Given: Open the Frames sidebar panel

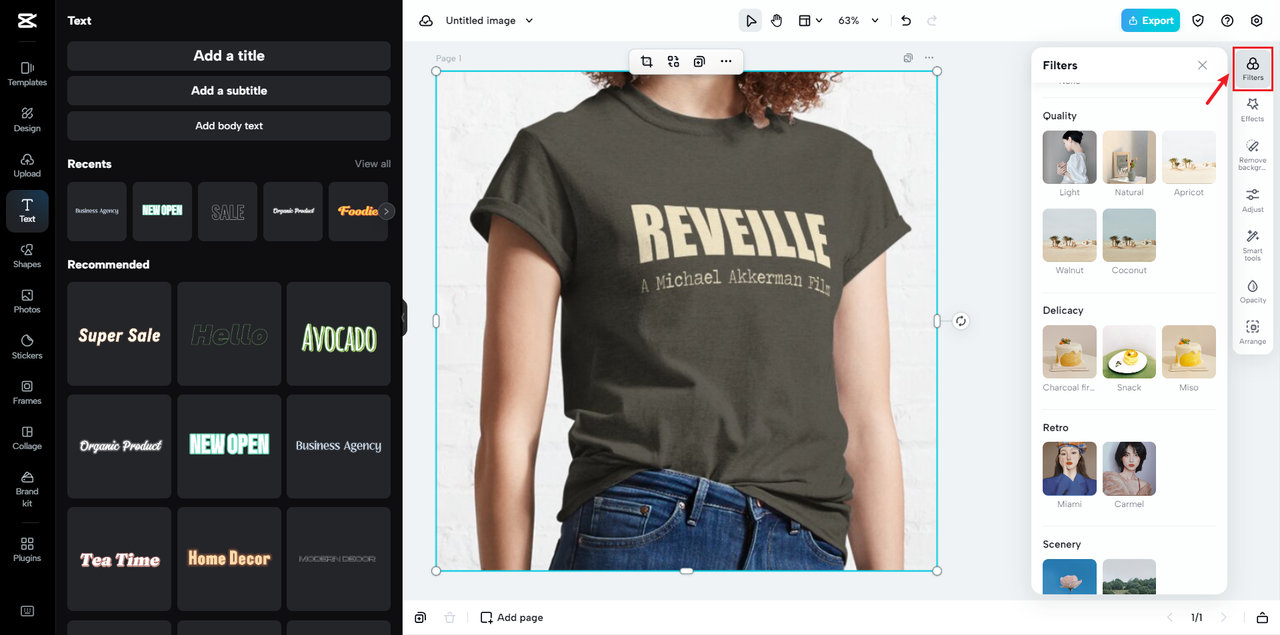Looking at the screenshot, I should click(27, 392).
